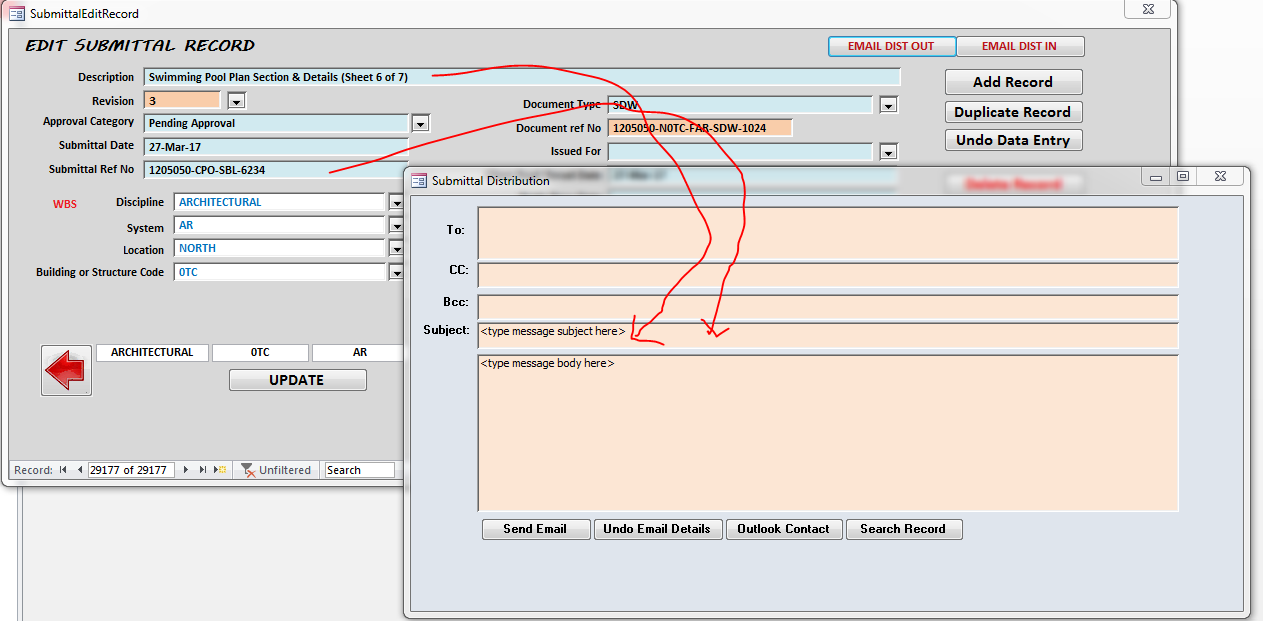The width and height of the screenshot is (1263, 621).
Task: Click into the Bcc field
Action: click(828, 307)
